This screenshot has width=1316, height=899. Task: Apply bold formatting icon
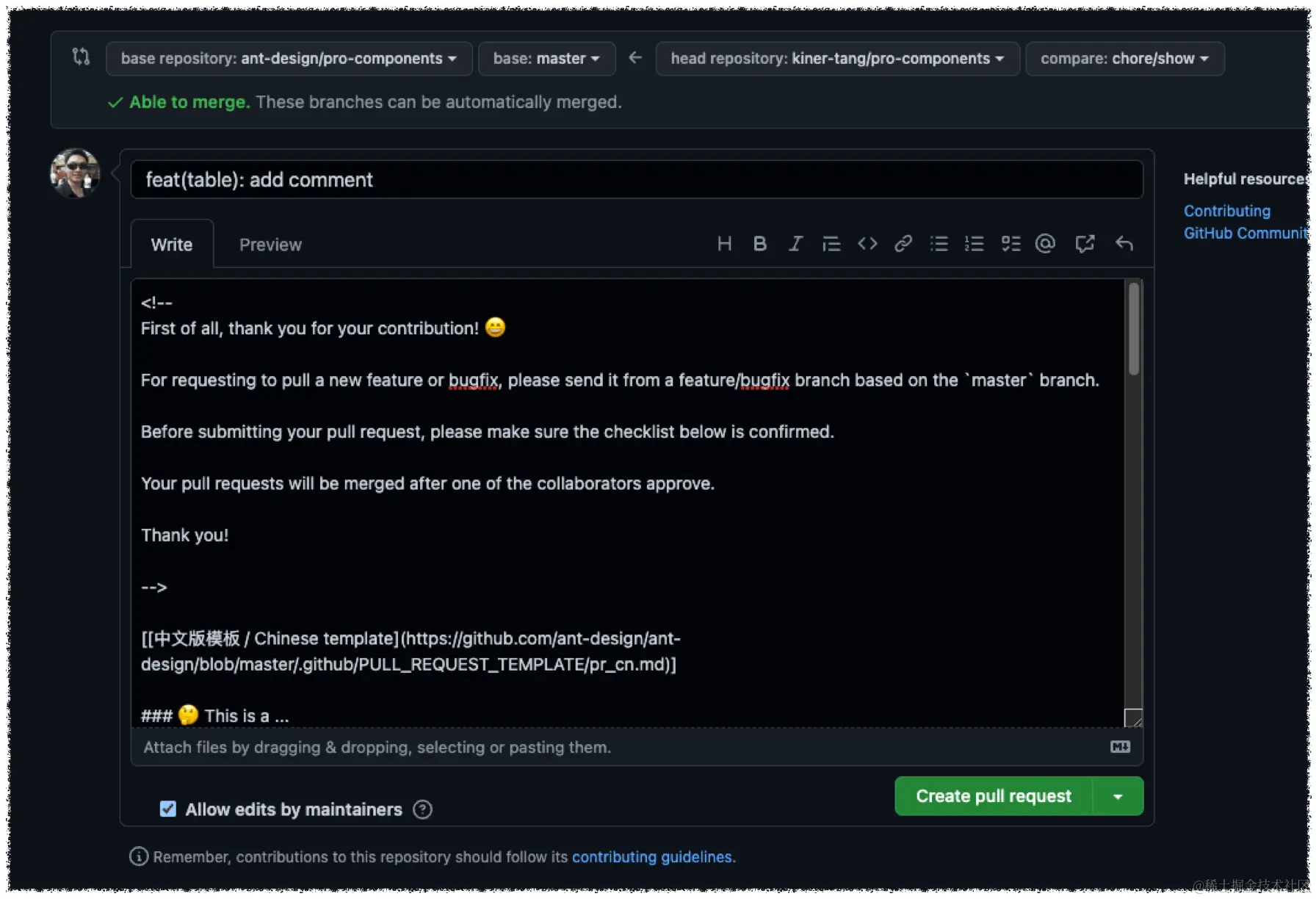760,244
